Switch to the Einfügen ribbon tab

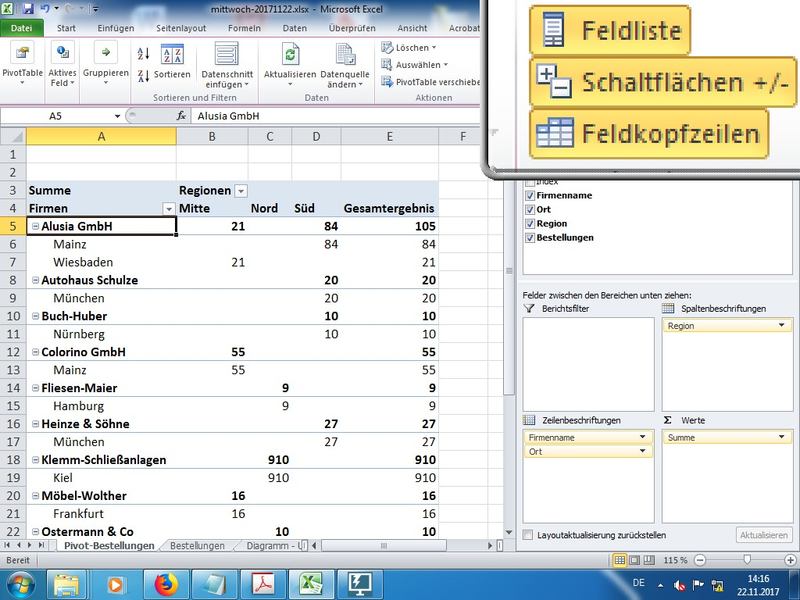coord(116,28)
